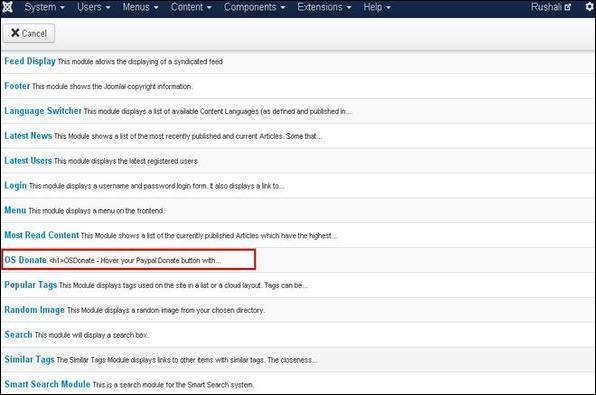596x395 pixels.
Task: Open the Content menu
Action: click(191, 7)
